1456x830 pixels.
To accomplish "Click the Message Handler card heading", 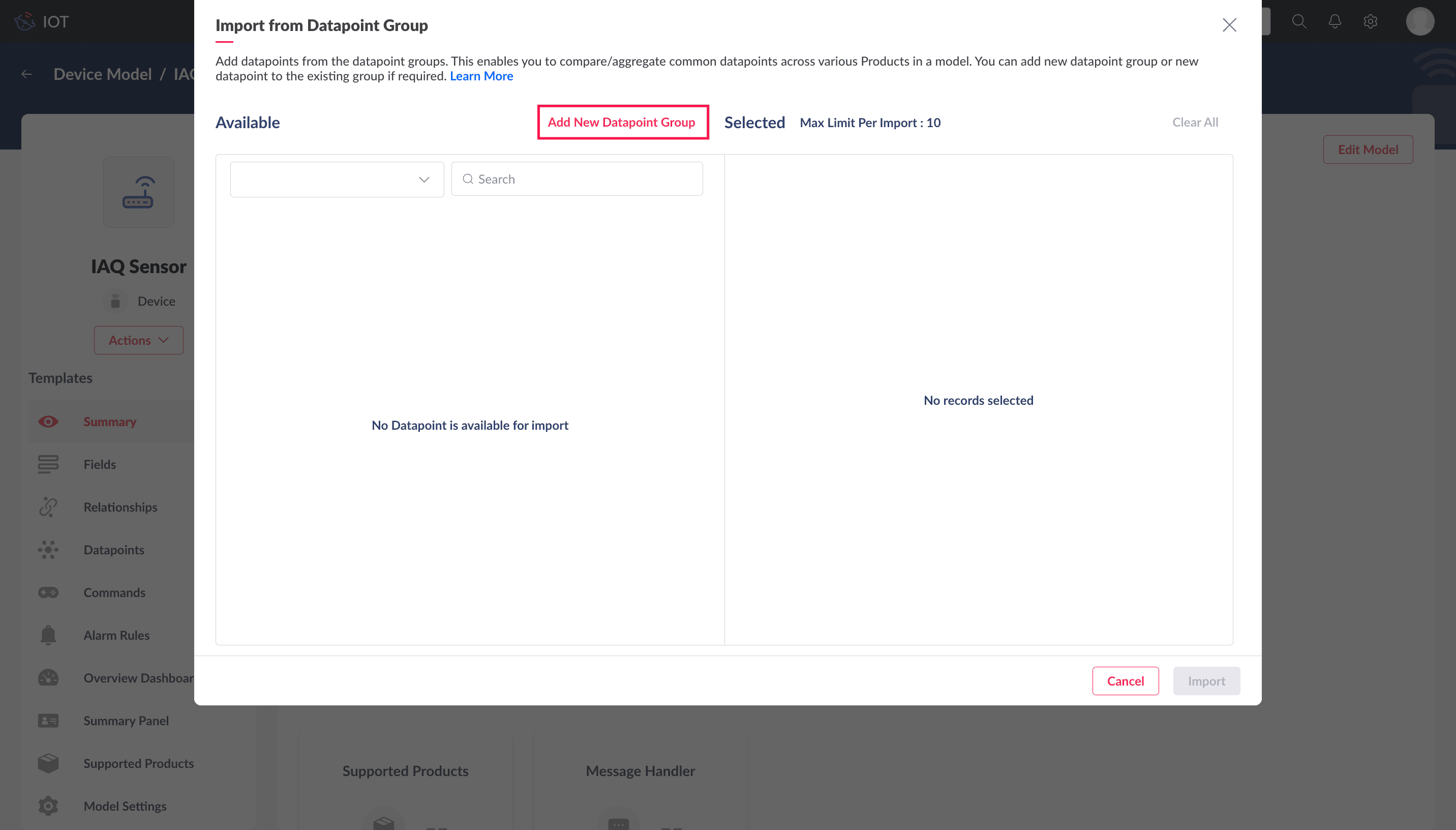I will click(640, 770).
